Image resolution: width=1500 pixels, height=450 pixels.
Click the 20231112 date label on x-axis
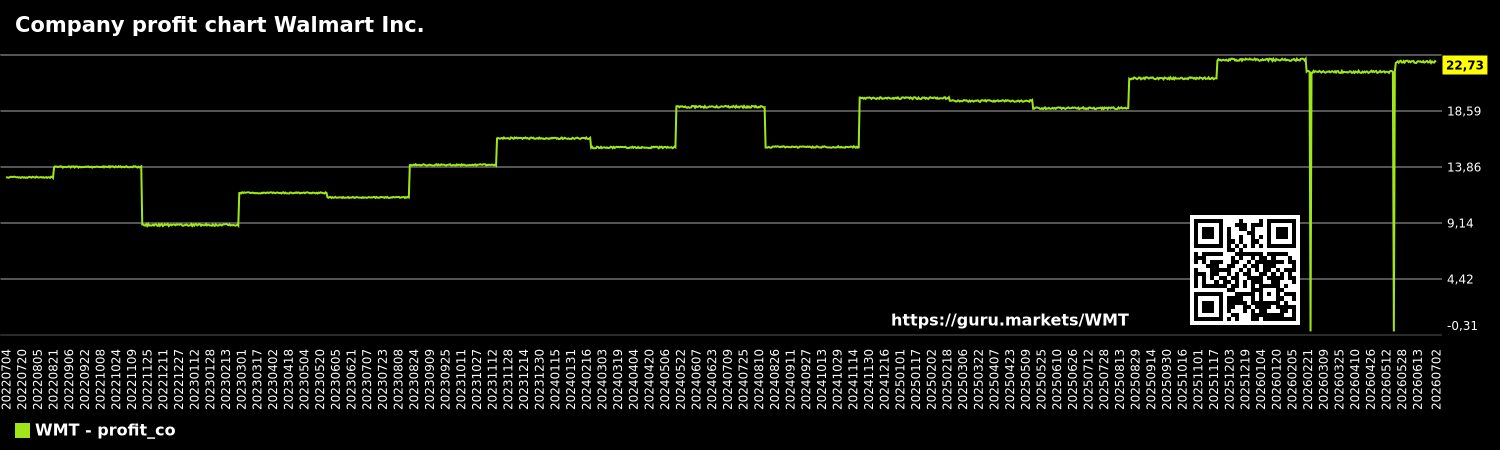493,379
